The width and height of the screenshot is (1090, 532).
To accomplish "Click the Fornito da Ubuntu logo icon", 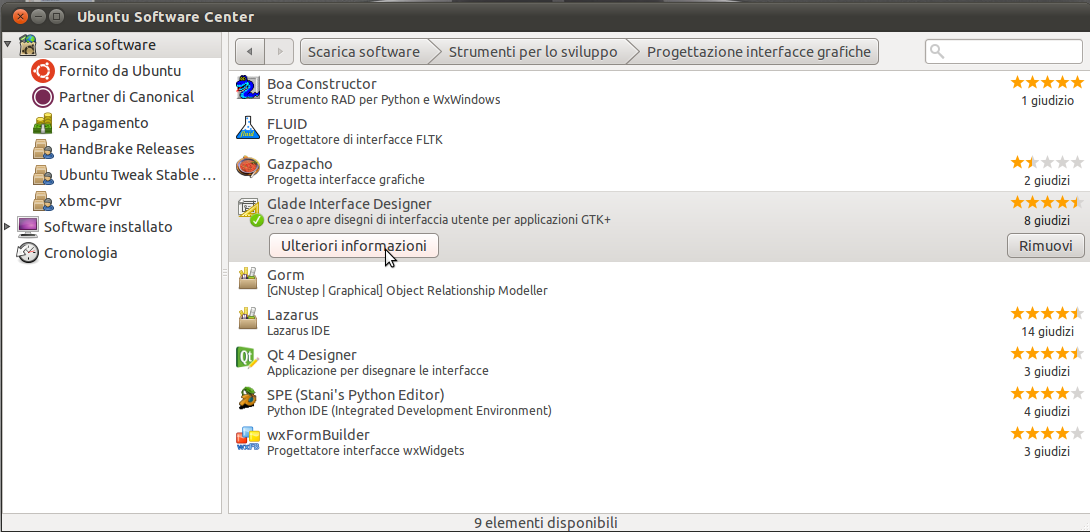I will [x=42, y=71].
